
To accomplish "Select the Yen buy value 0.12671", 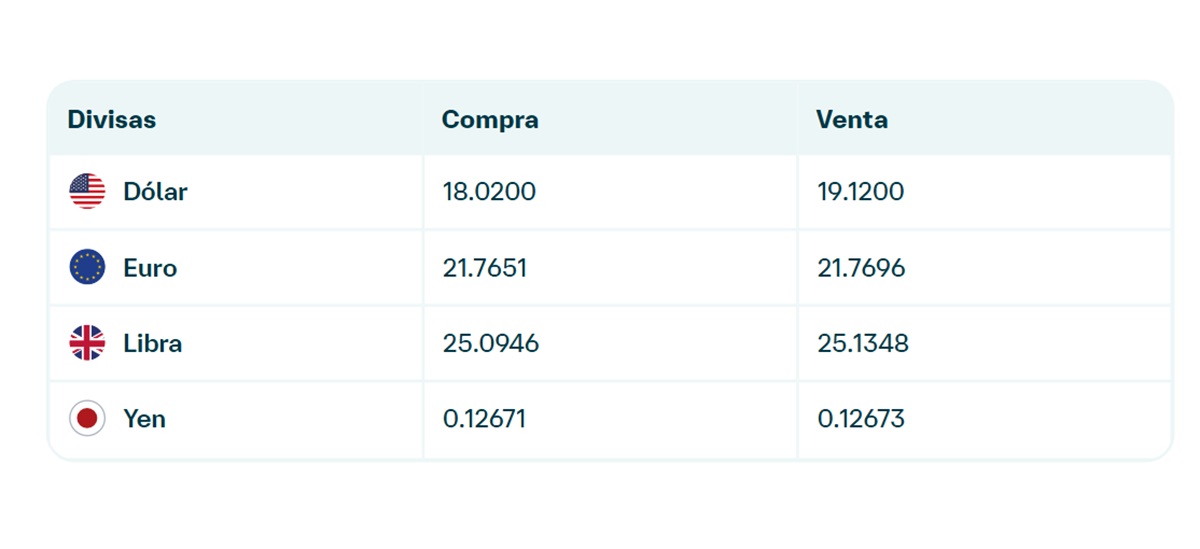I will click(x=484, y=419).
